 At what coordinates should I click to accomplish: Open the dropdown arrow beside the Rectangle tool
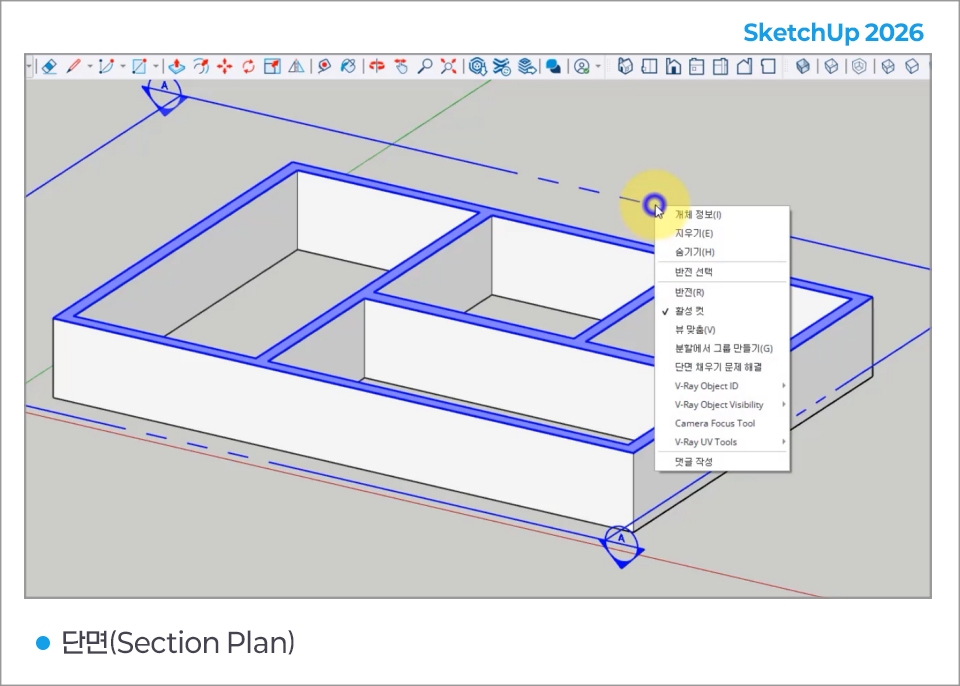[x=155, y=66]
